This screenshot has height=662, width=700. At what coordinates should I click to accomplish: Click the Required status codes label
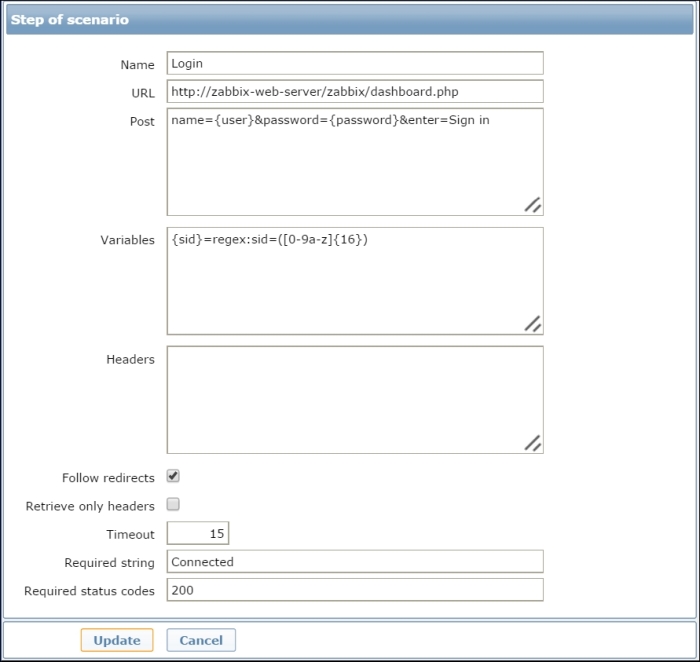tap(89, 591)
